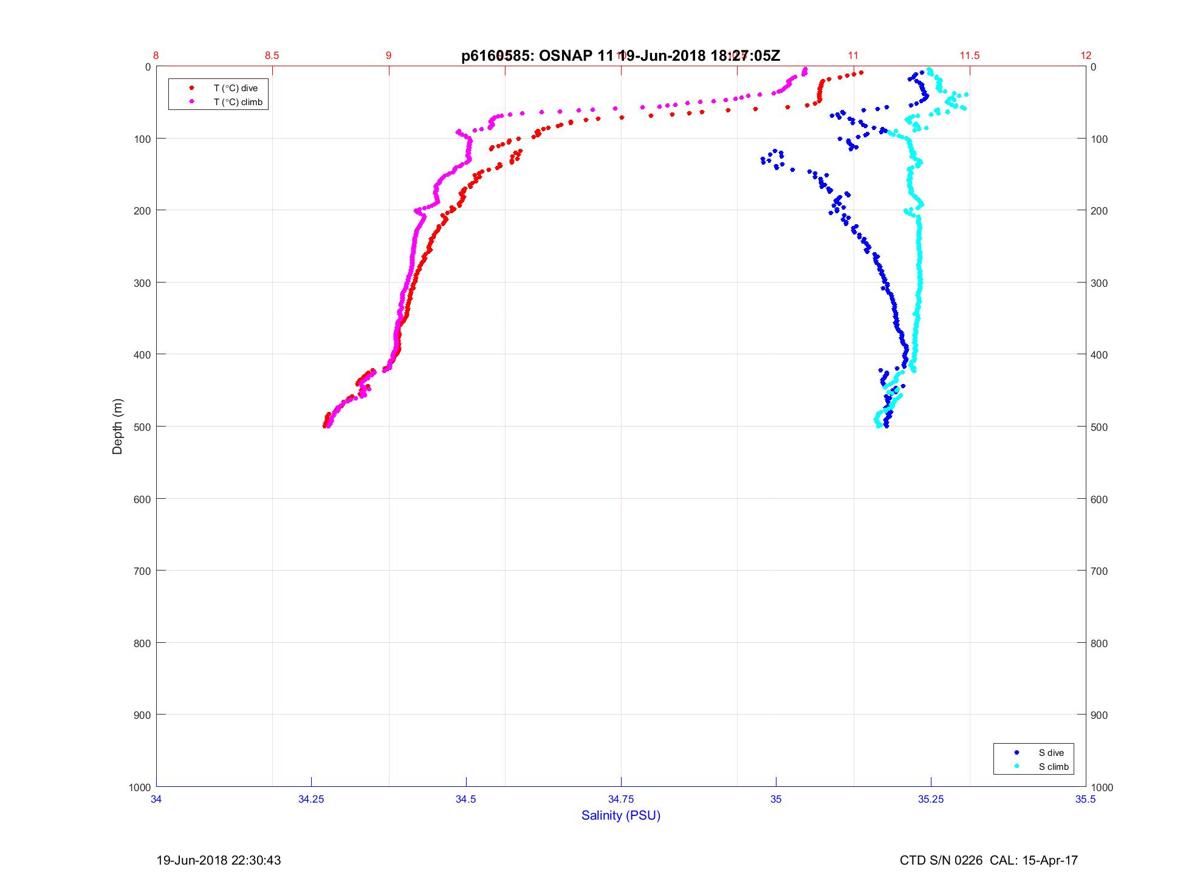Click the salinity legend box frame

(1034, 759)
